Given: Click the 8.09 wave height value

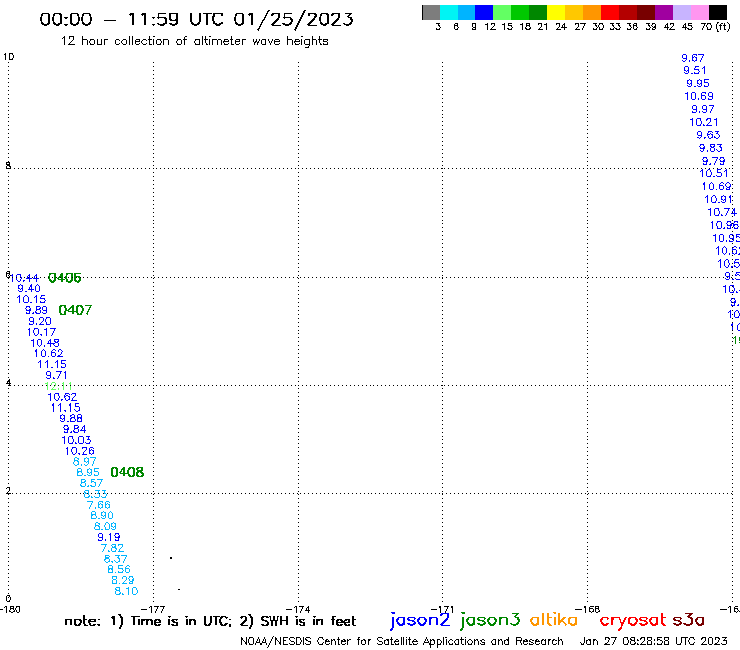Looking at the screenshot, I should pos(105,526).
